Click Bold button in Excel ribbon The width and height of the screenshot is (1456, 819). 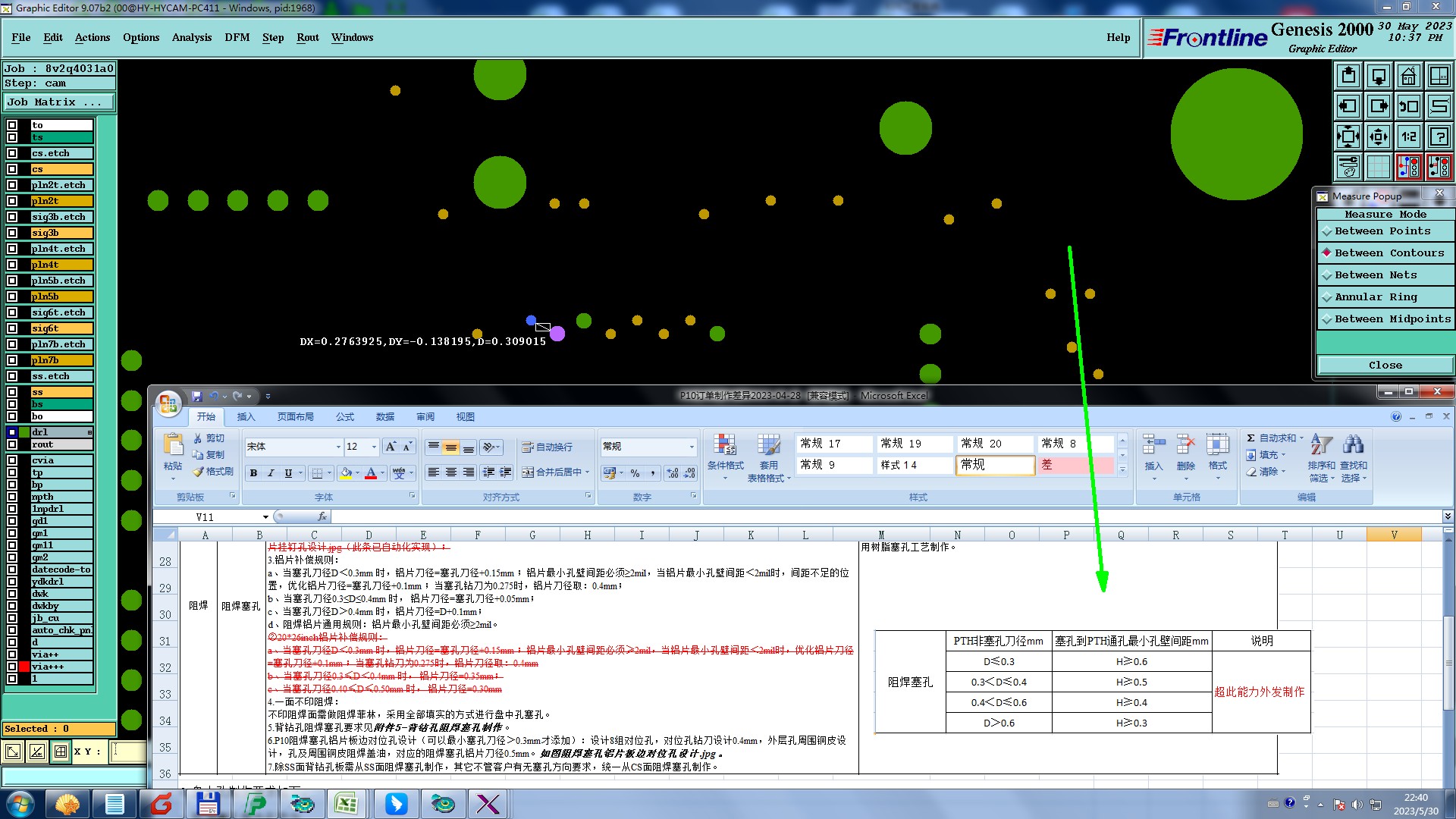coord(253,473)
